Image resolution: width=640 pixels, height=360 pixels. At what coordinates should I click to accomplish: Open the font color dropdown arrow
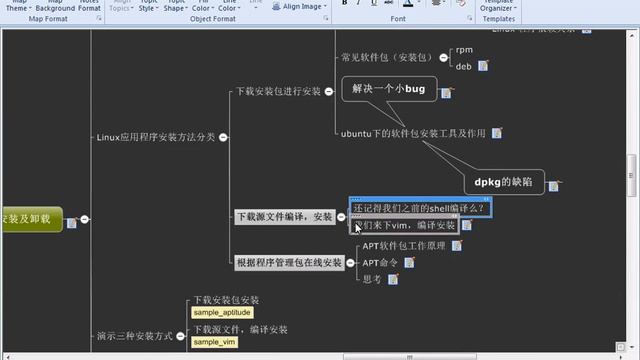(419, 2)
